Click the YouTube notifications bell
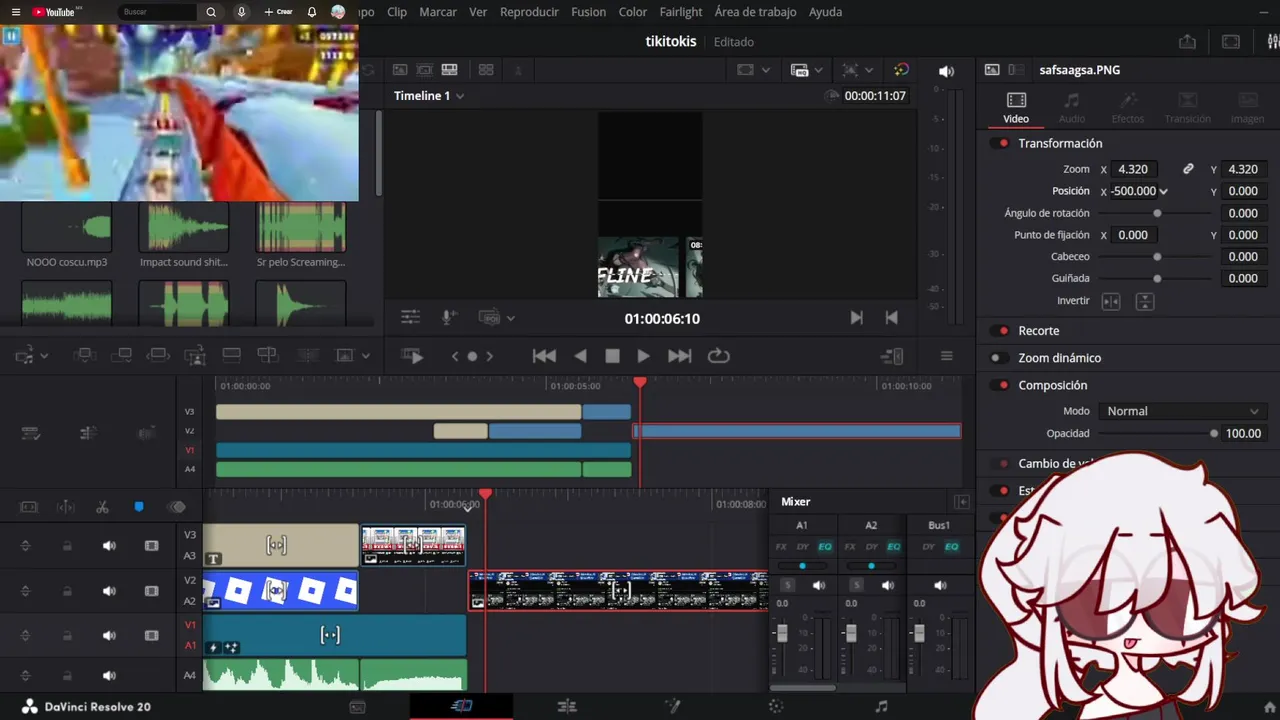The height and width of the screenshot is (720, 1280). pos(312,12)
